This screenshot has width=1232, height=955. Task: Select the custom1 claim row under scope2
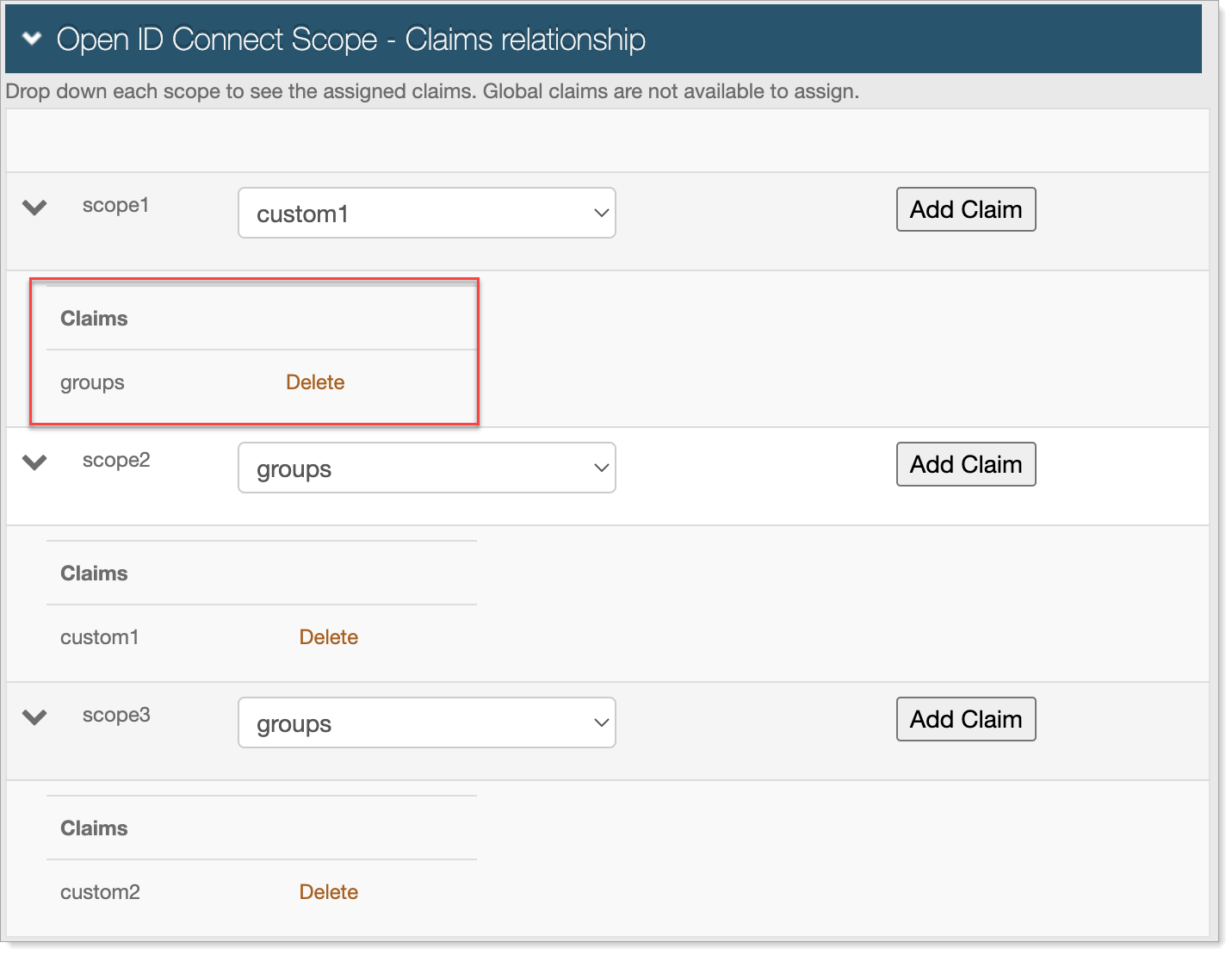pyautogui.click(x=99, y=637)
